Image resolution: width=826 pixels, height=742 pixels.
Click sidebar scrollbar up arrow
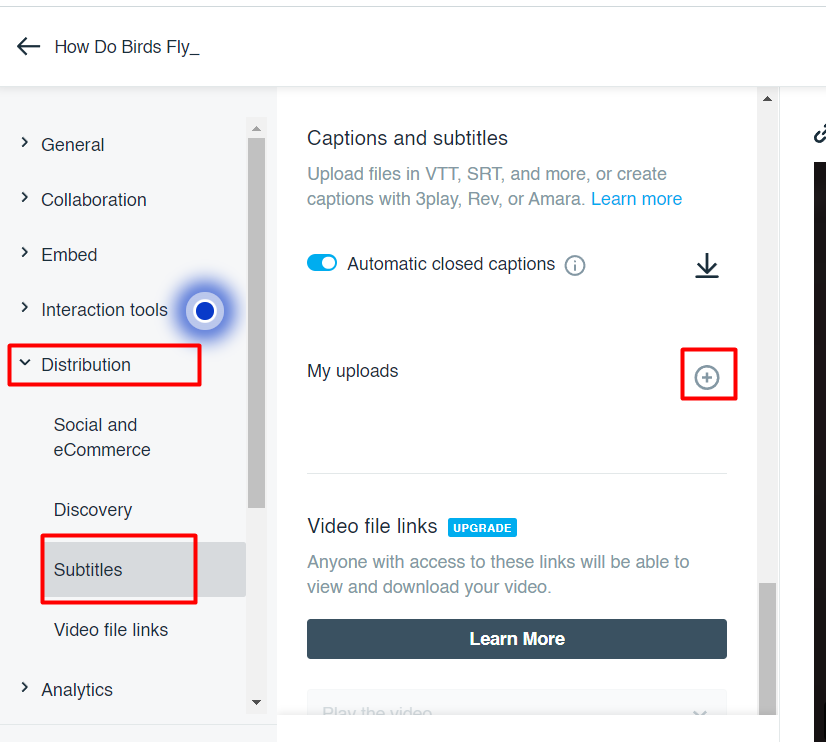coord(257,128)
